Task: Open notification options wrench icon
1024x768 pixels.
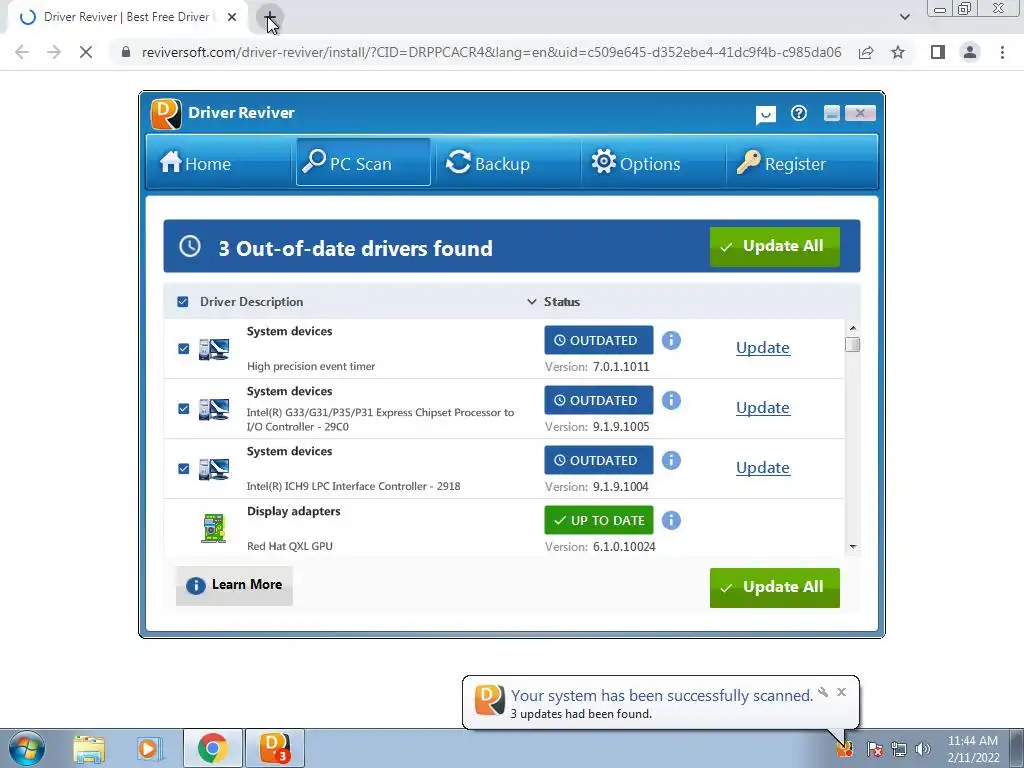Action: 823,692
